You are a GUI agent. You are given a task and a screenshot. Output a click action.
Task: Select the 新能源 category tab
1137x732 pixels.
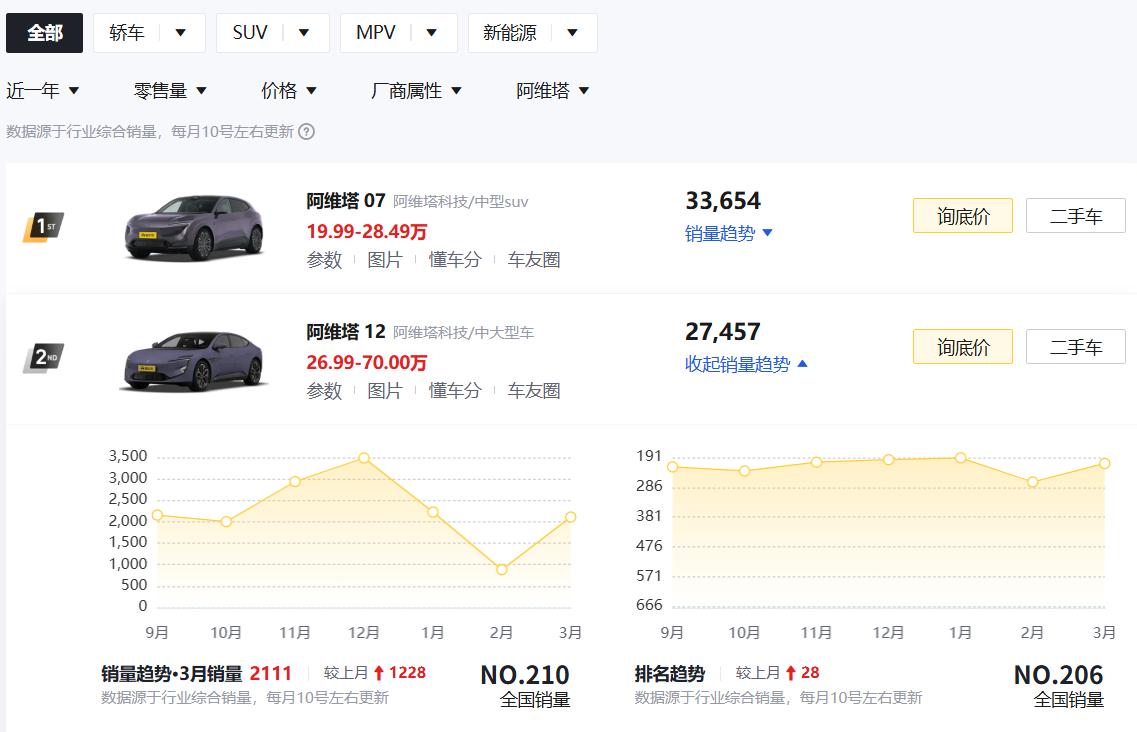coord(510,33)
